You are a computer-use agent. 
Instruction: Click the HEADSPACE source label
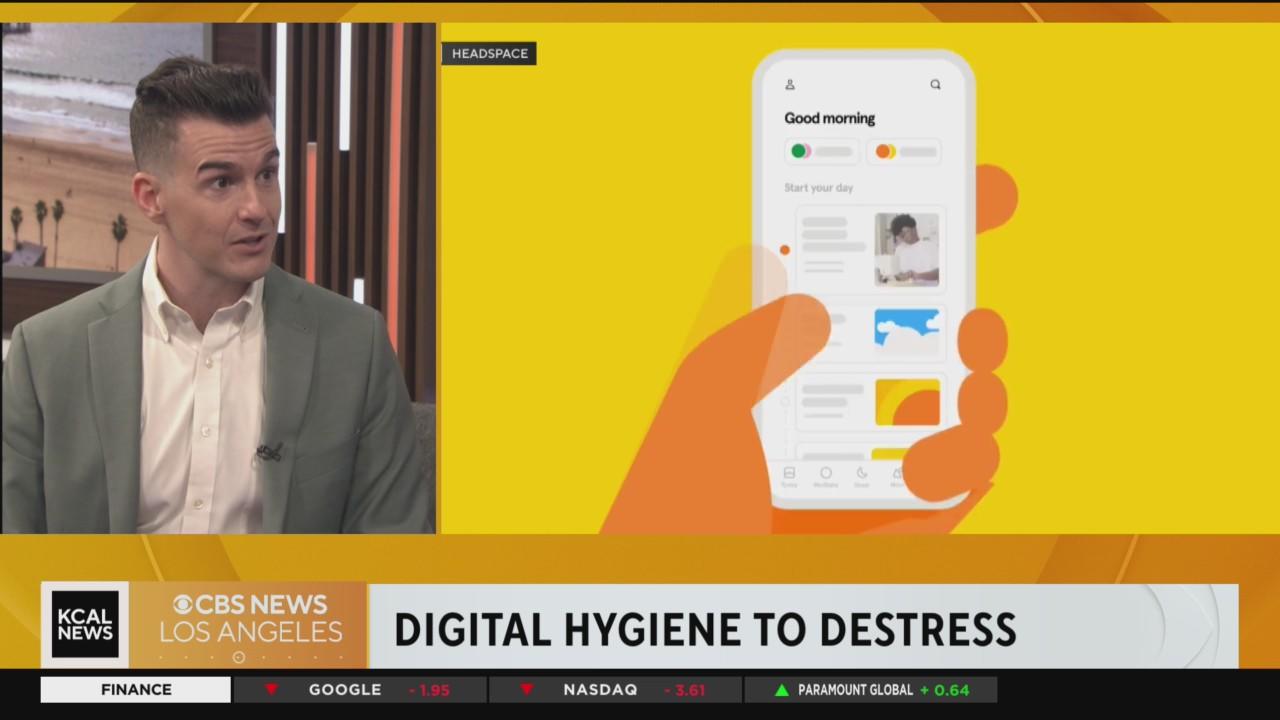click(x=489, y=54)
